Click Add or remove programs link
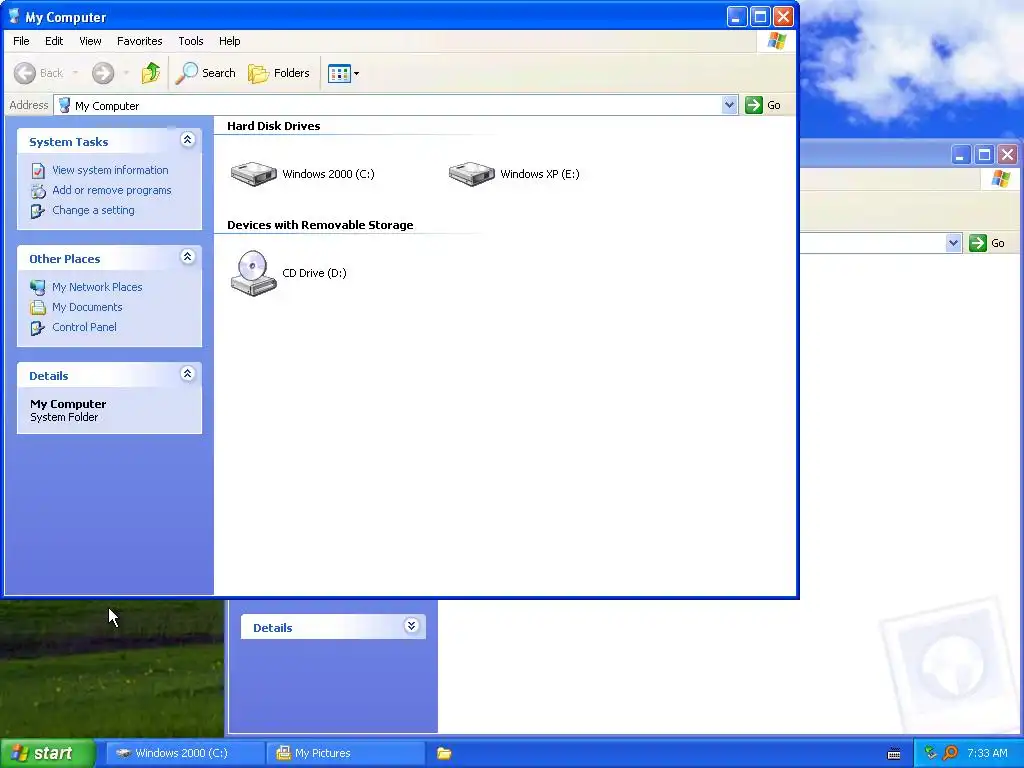 coord(112,190)
